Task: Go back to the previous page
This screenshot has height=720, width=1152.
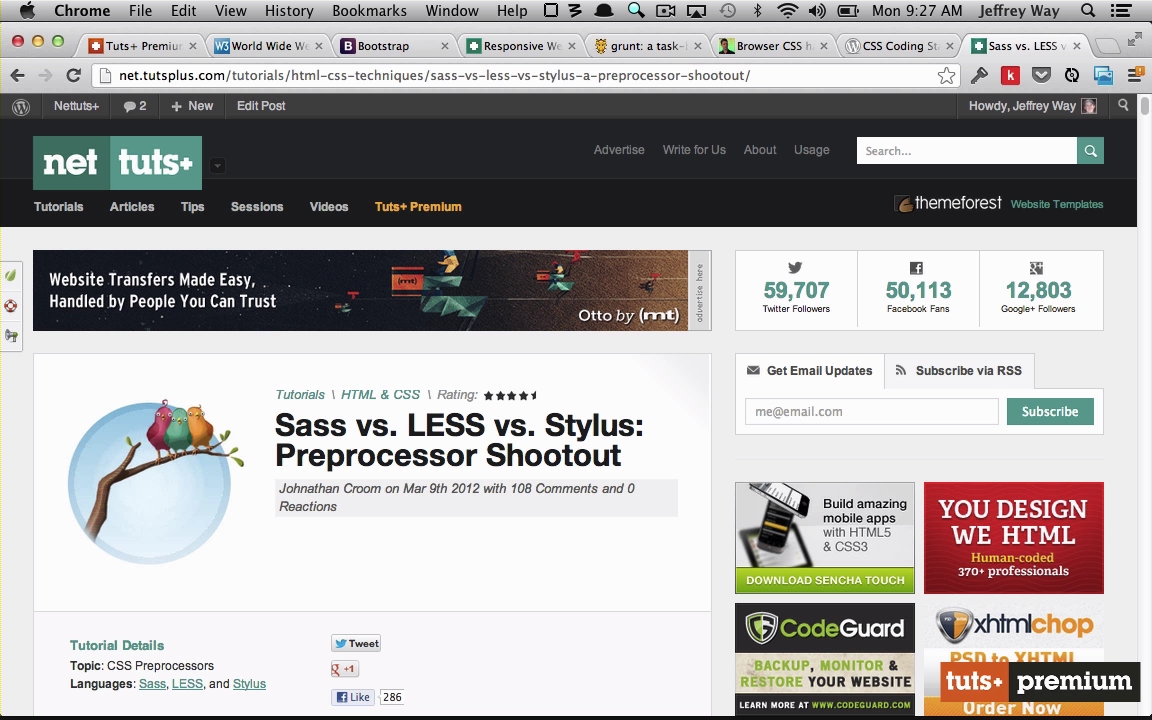Action: [18, 75]
